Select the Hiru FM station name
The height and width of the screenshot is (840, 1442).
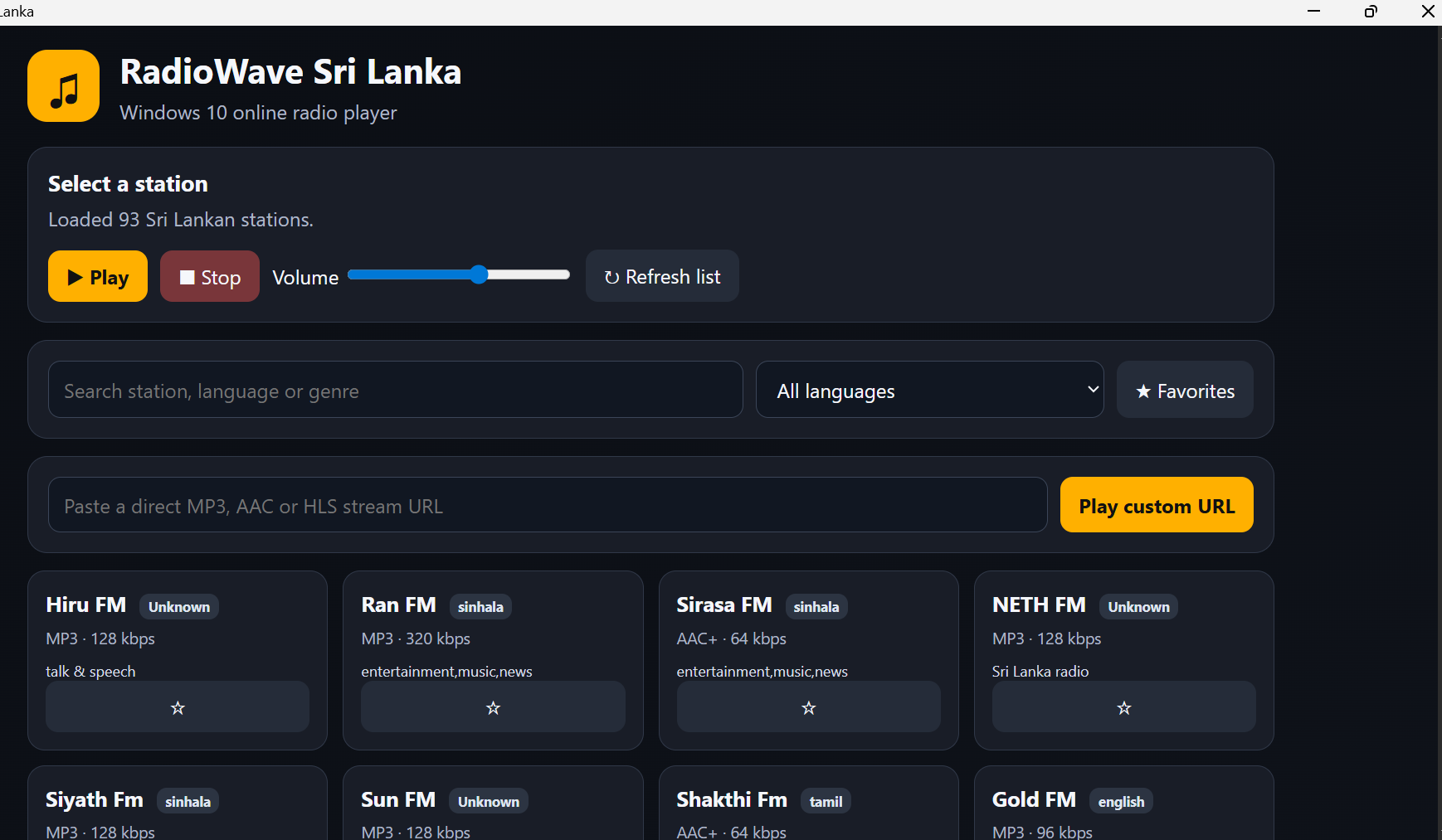(86, 605)
